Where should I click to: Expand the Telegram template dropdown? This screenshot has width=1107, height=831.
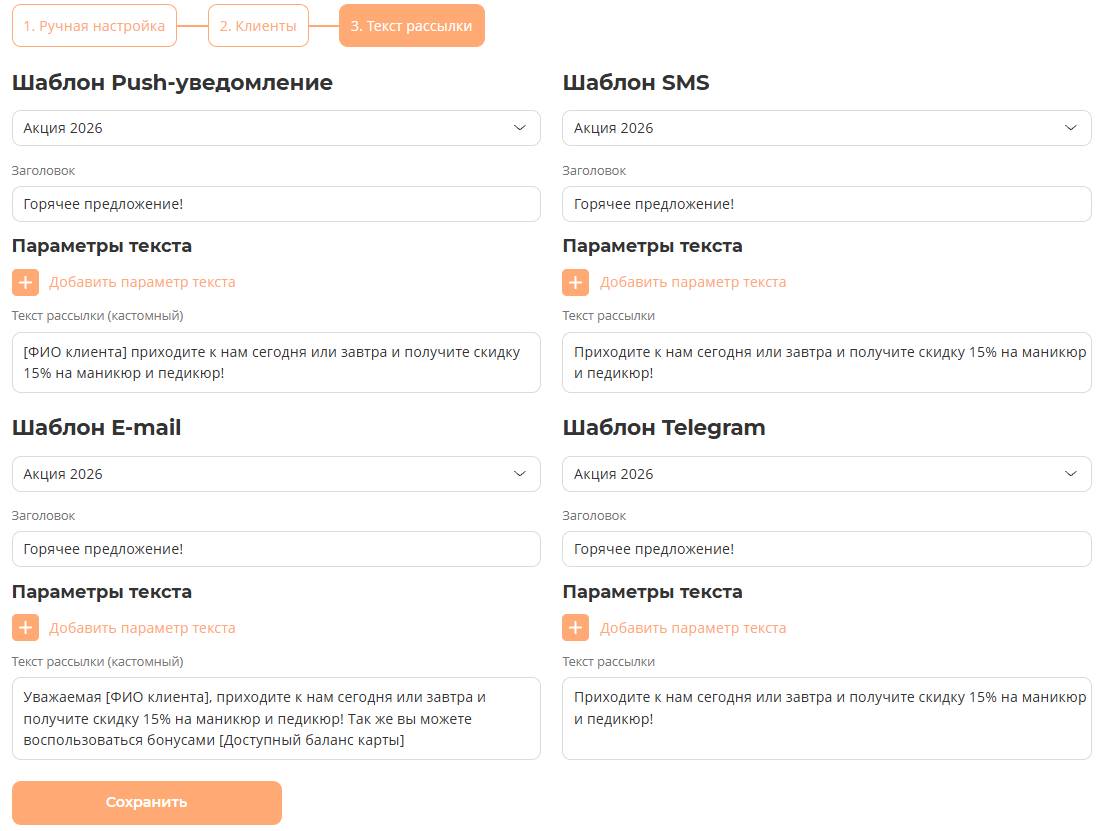coord(826,474)
